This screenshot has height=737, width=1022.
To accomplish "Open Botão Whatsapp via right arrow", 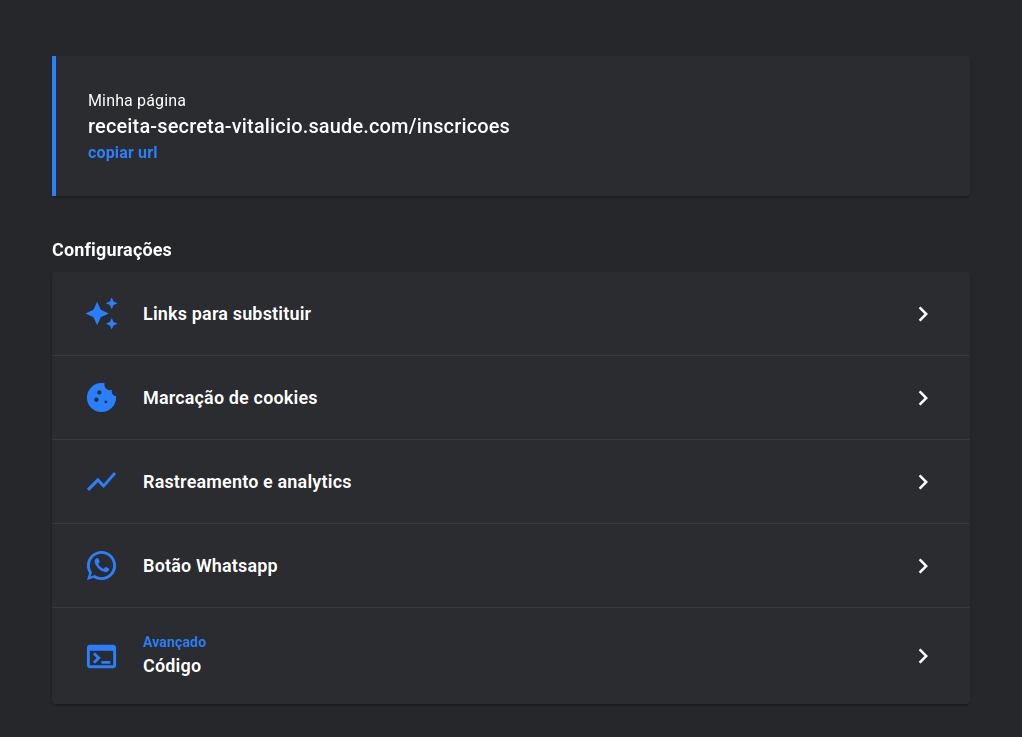I will pos(923,566).
